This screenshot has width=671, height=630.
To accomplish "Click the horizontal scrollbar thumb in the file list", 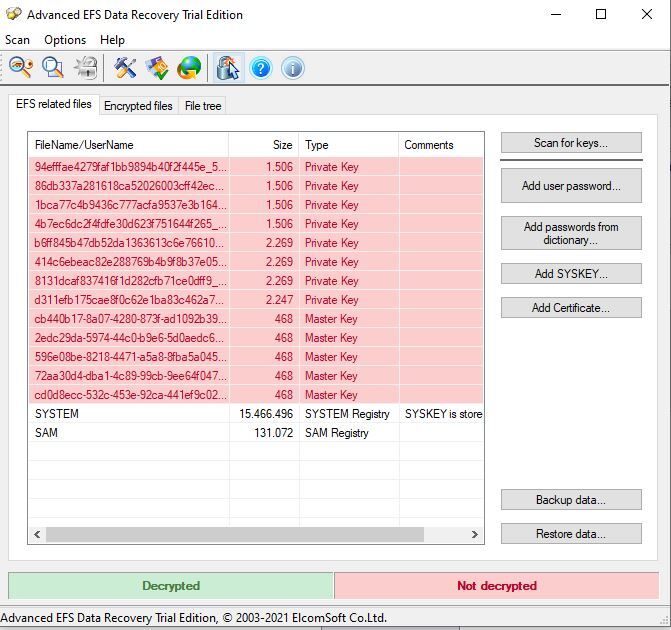I will click(235, 534).
